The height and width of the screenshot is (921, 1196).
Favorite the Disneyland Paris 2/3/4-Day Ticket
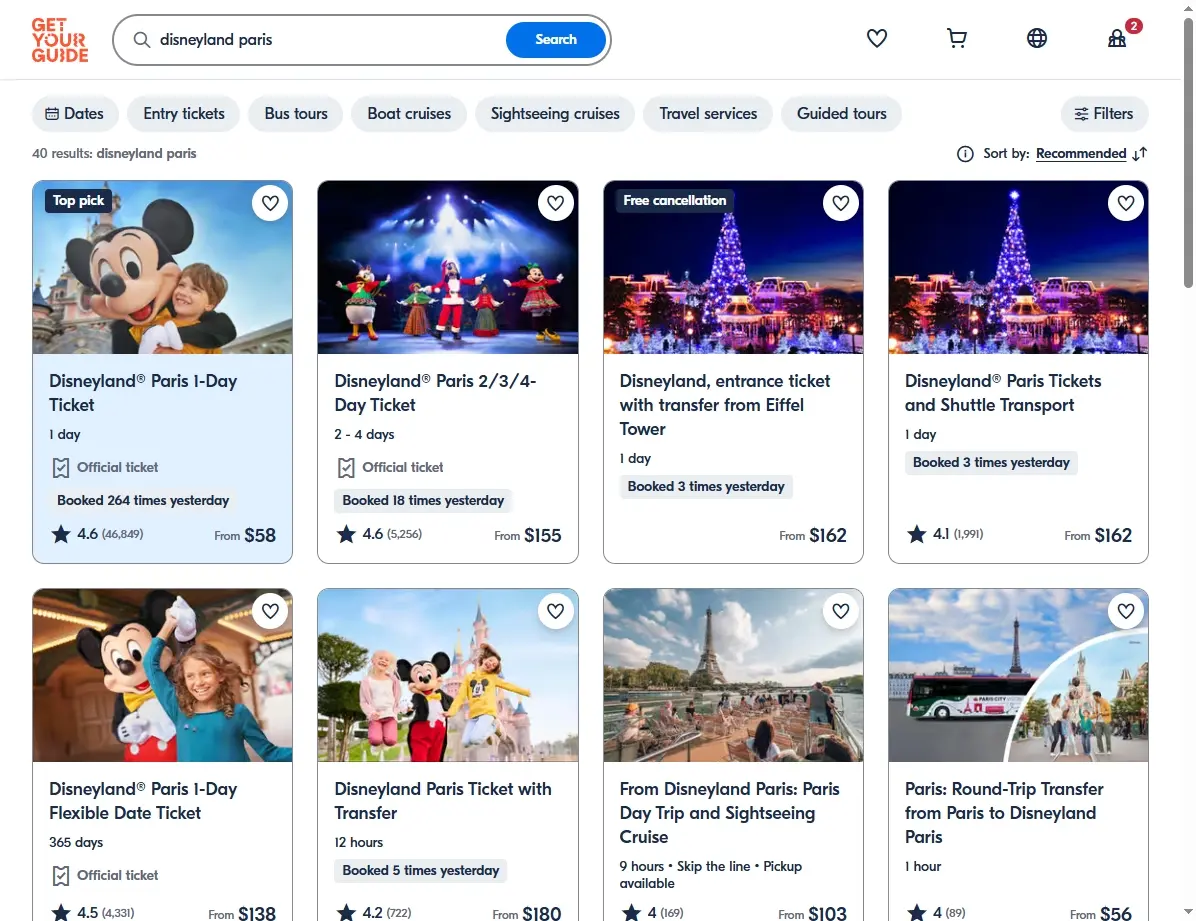point(555,203)
